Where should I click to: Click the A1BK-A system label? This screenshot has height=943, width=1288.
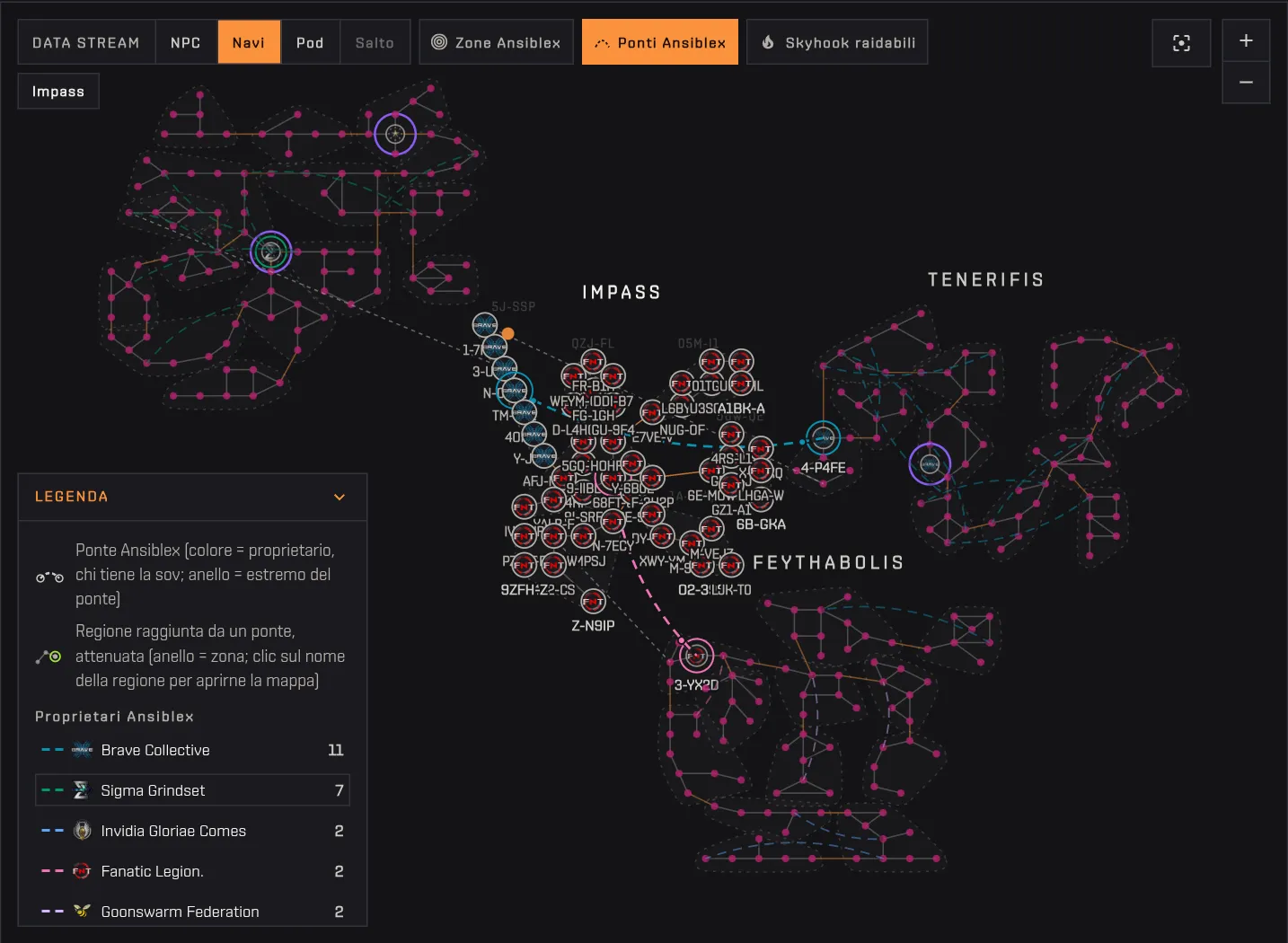tap(741, 409)
